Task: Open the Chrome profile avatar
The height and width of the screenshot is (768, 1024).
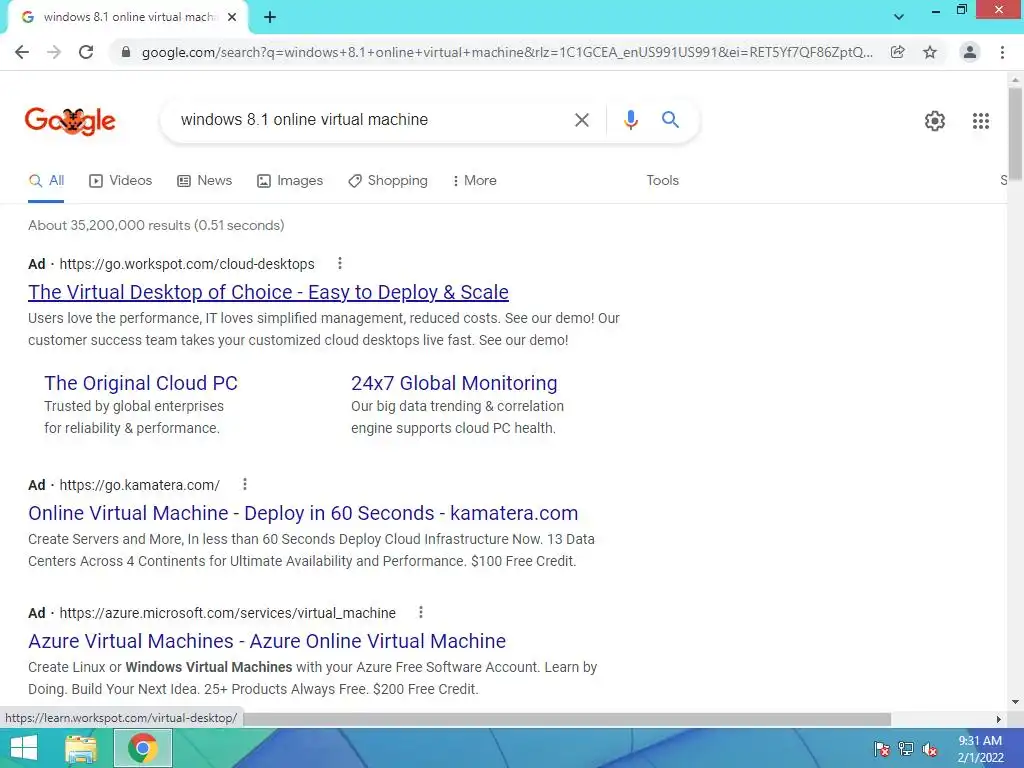Action: [970, 52]
